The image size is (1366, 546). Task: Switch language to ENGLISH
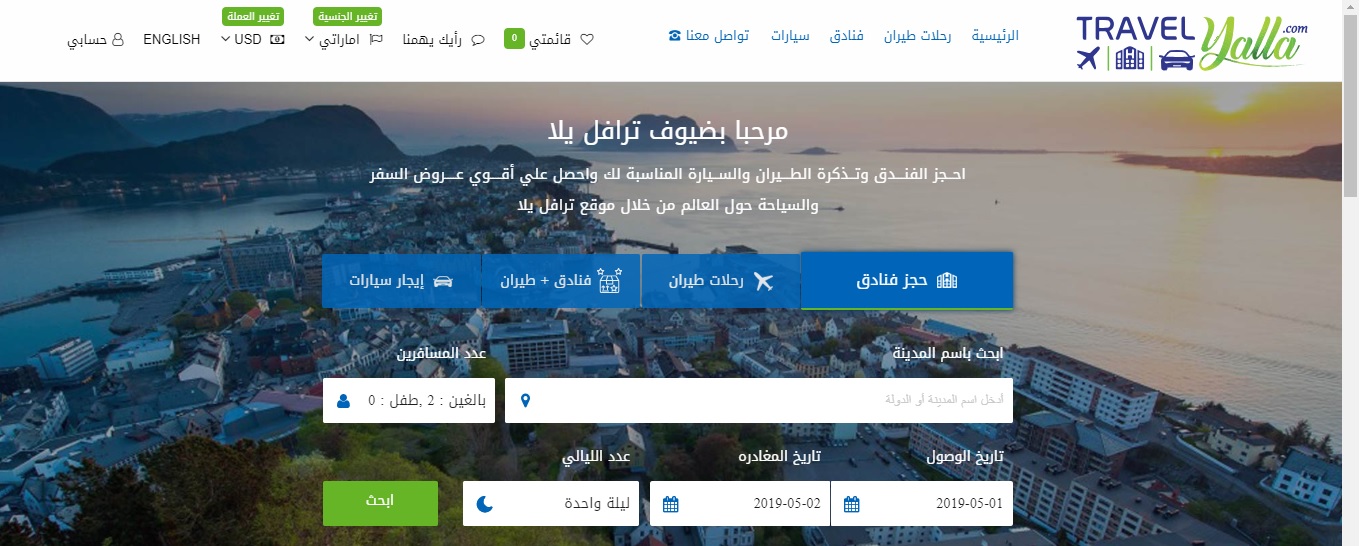tap(172, 39)
